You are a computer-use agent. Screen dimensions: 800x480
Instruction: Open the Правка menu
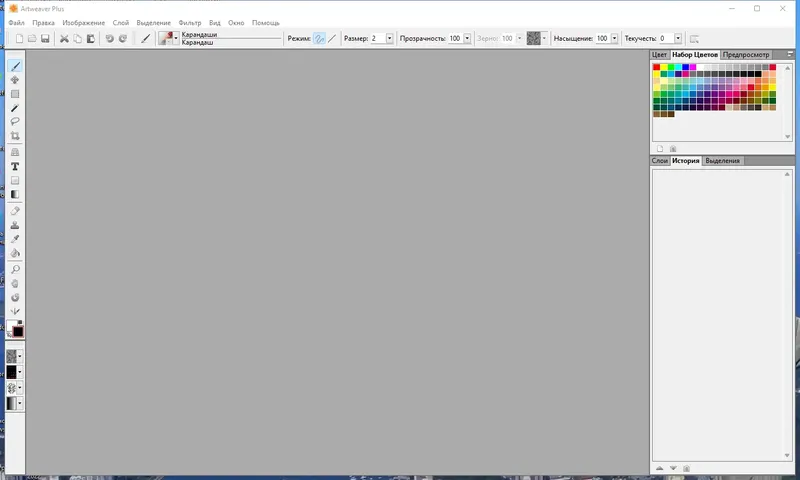pos(43,23)
